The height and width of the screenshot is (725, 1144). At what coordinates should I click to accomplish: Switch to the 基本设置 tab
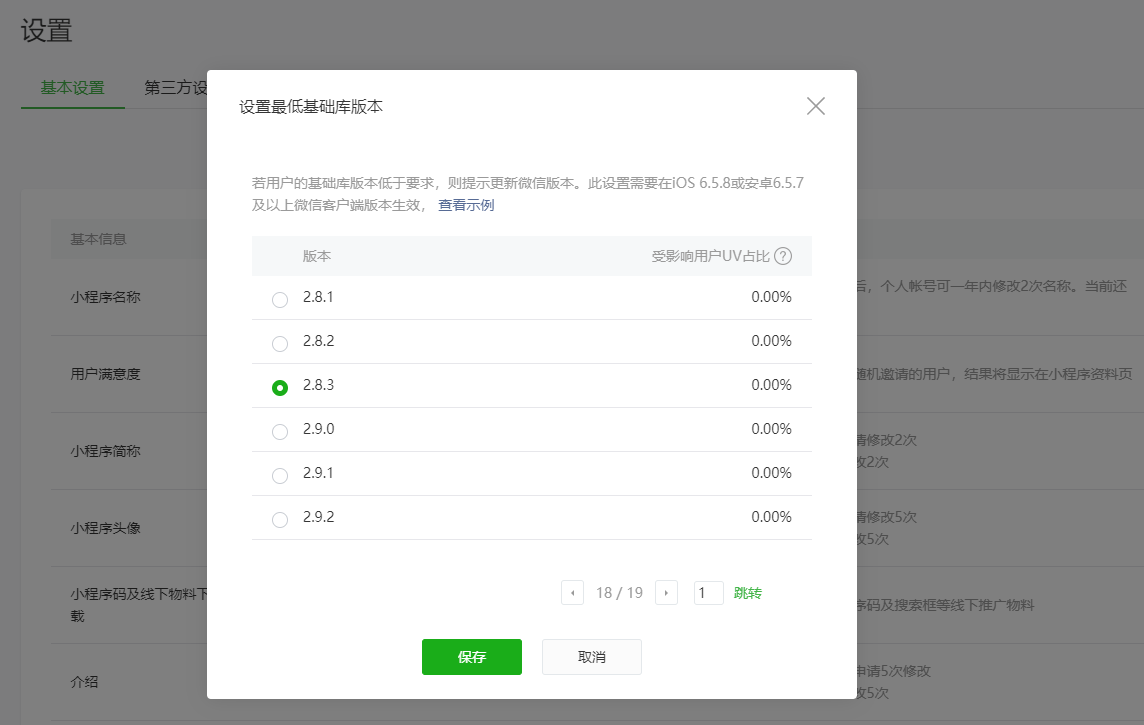tap(72, 88)
